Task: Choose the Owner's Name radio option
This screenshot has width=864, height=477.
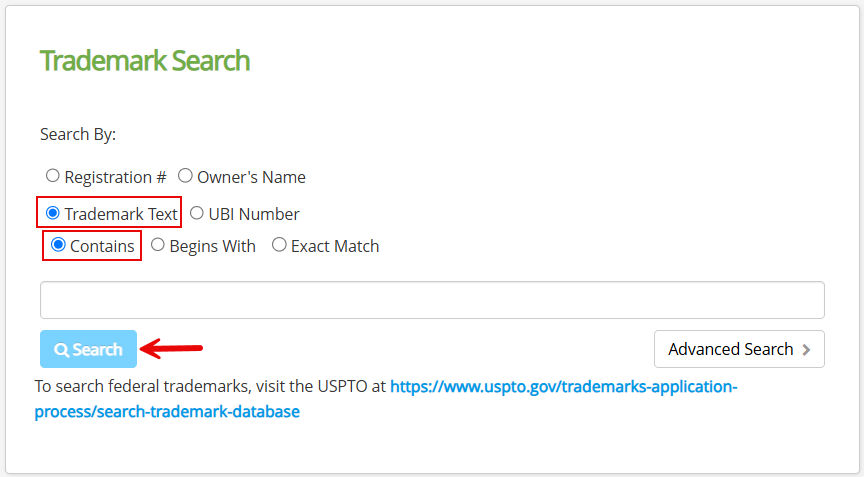Action: click(185, 176)
